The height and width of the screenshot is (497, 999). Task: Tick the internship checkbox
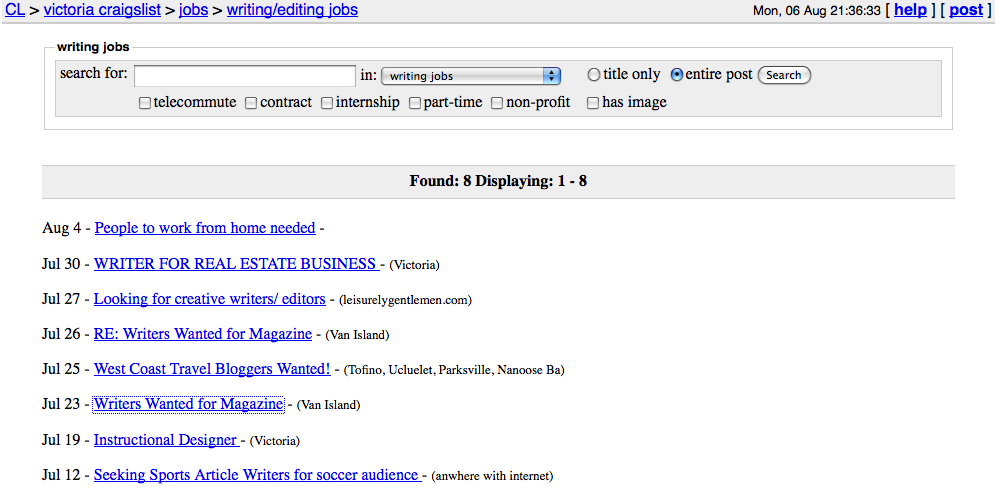click(x=327, y=103)
